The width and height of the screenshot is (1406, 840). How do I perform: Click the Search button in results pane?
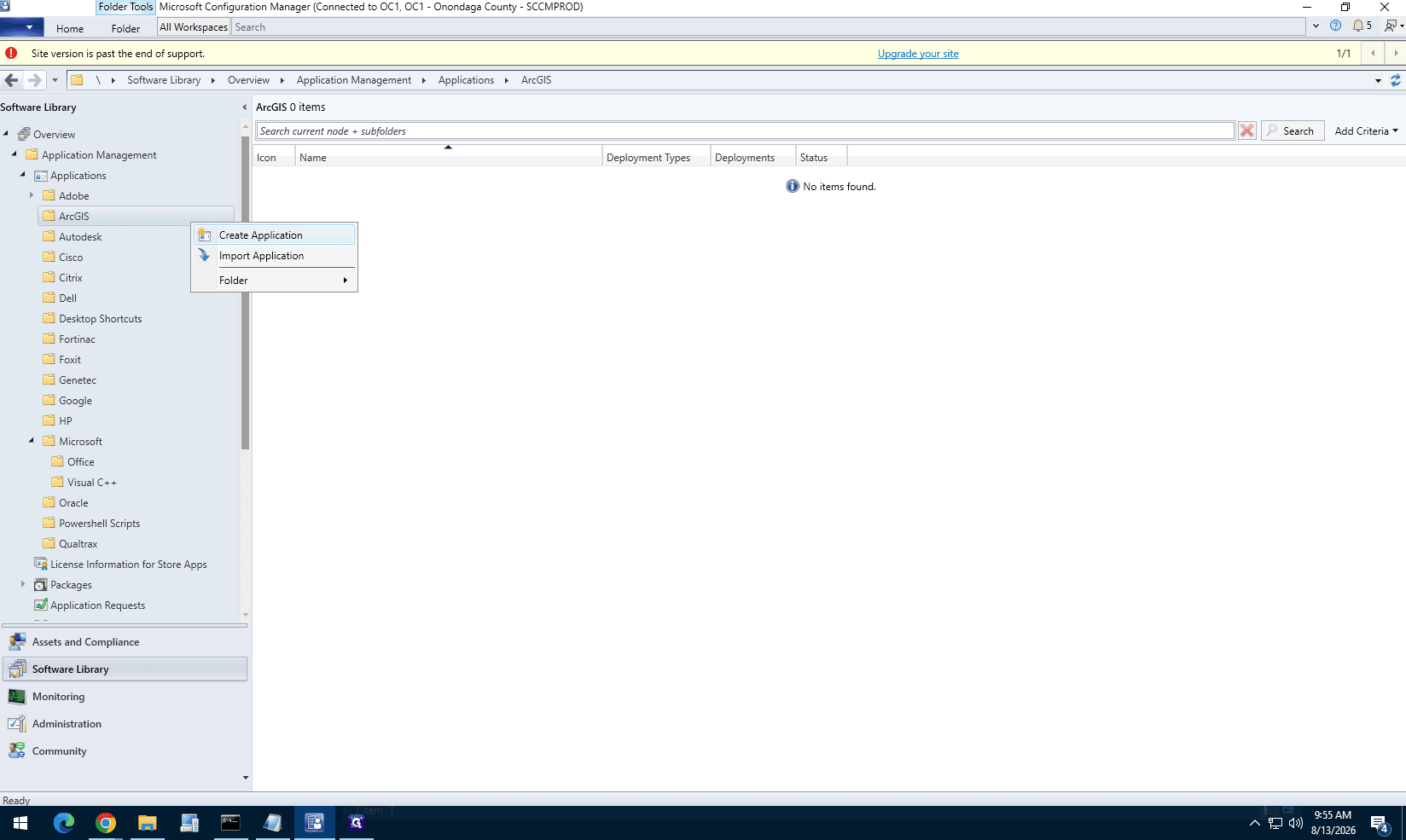[x=1293, y=131]
